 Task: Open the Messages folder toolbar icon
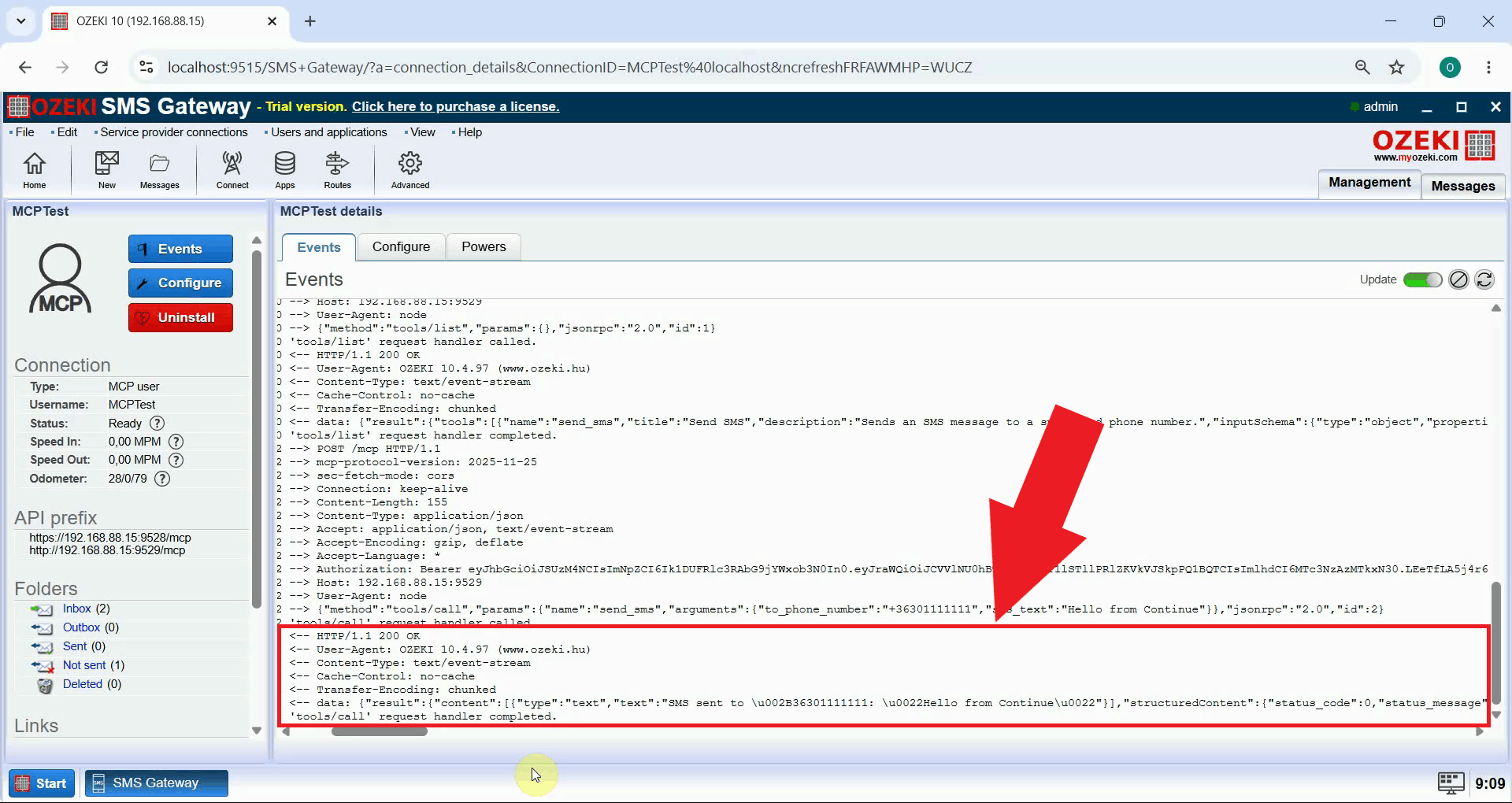[x=160, y=170]
